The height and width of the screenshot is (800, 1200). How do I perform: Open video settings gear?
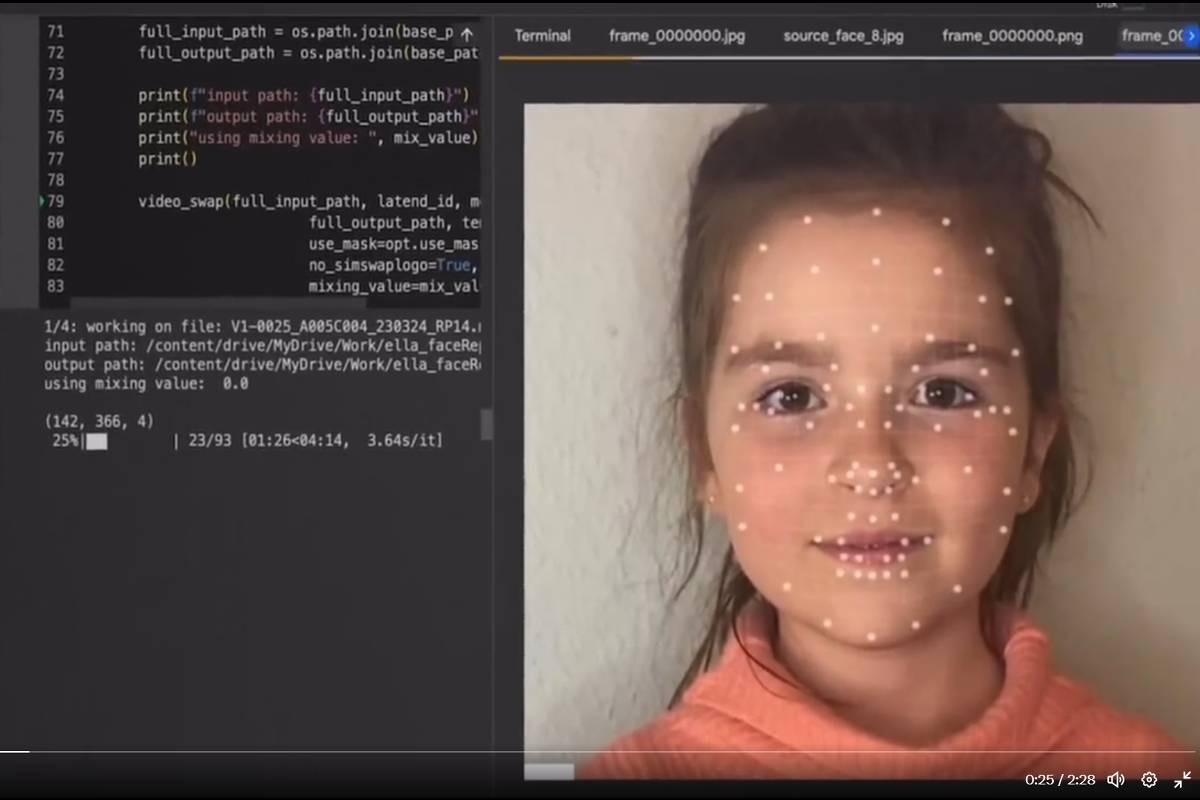click(1149, 779)
